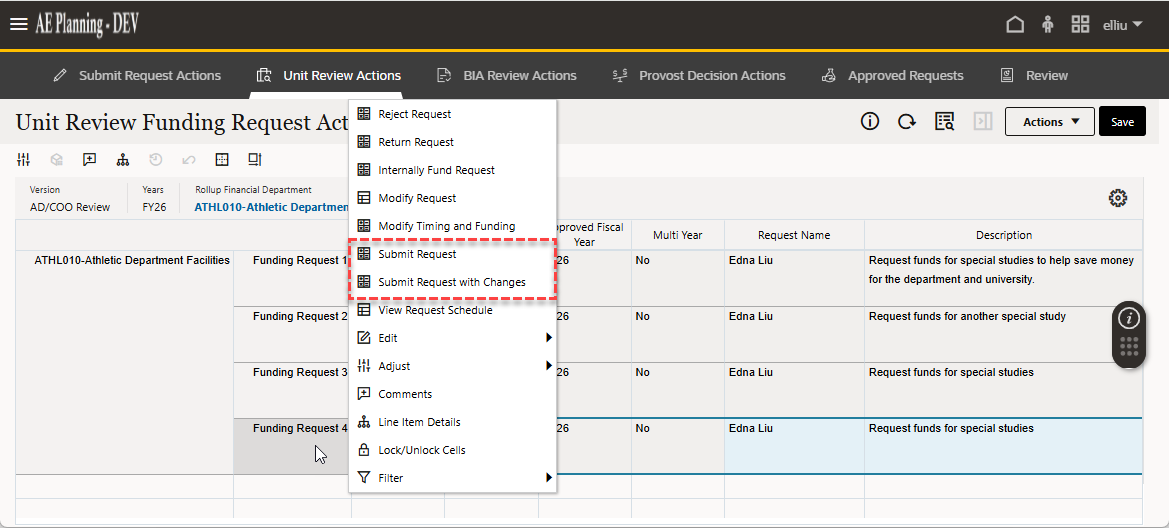Open the accessibility settings icon
The height and width of the screenshot is (528, 1169).
(1048, 25)
